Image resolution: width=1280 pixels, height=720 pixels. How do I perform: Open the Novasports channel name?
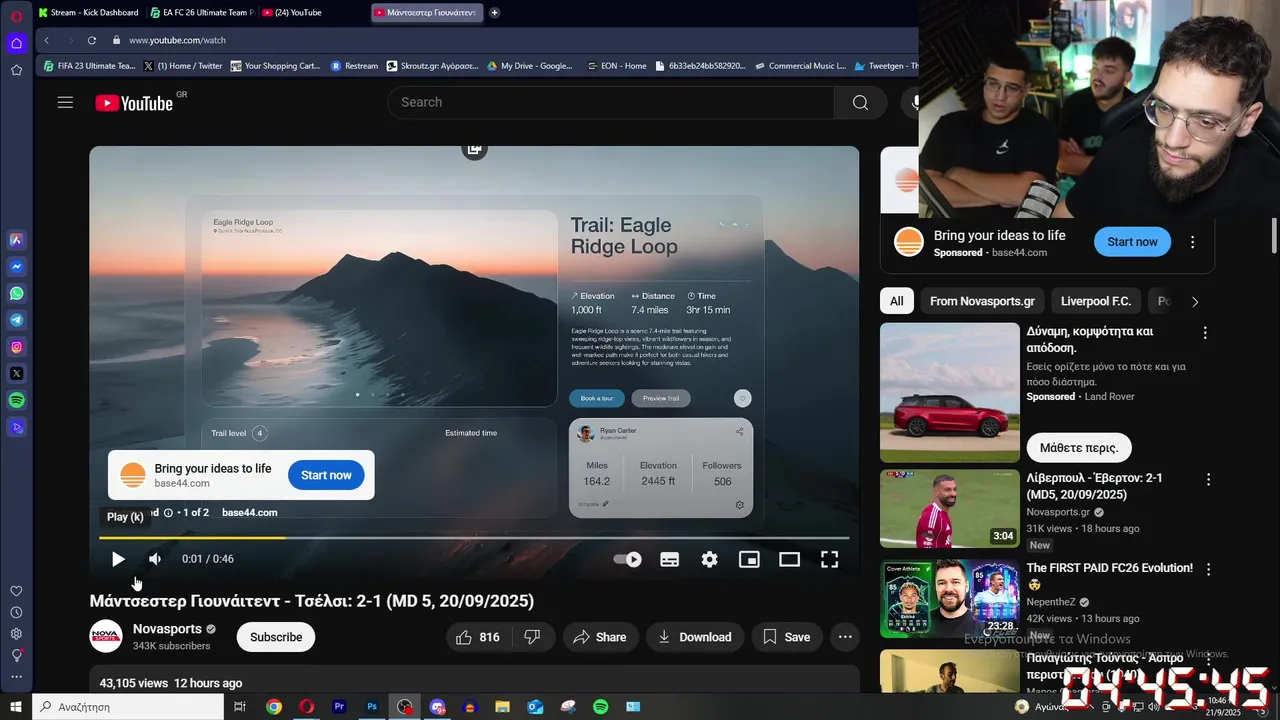click(167, 629)
